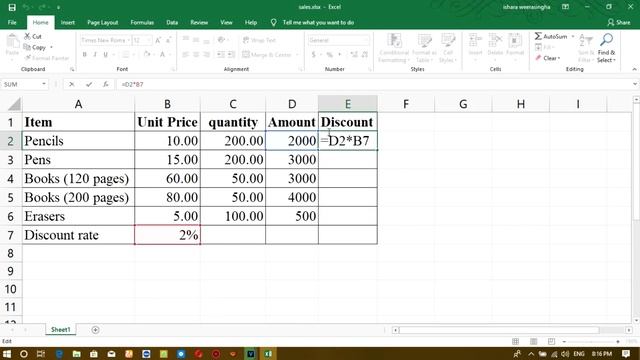Cut the selection with the scissors icon
This screenshot has height=360, width=640.
pyautogui.click(x=33, y=36)
